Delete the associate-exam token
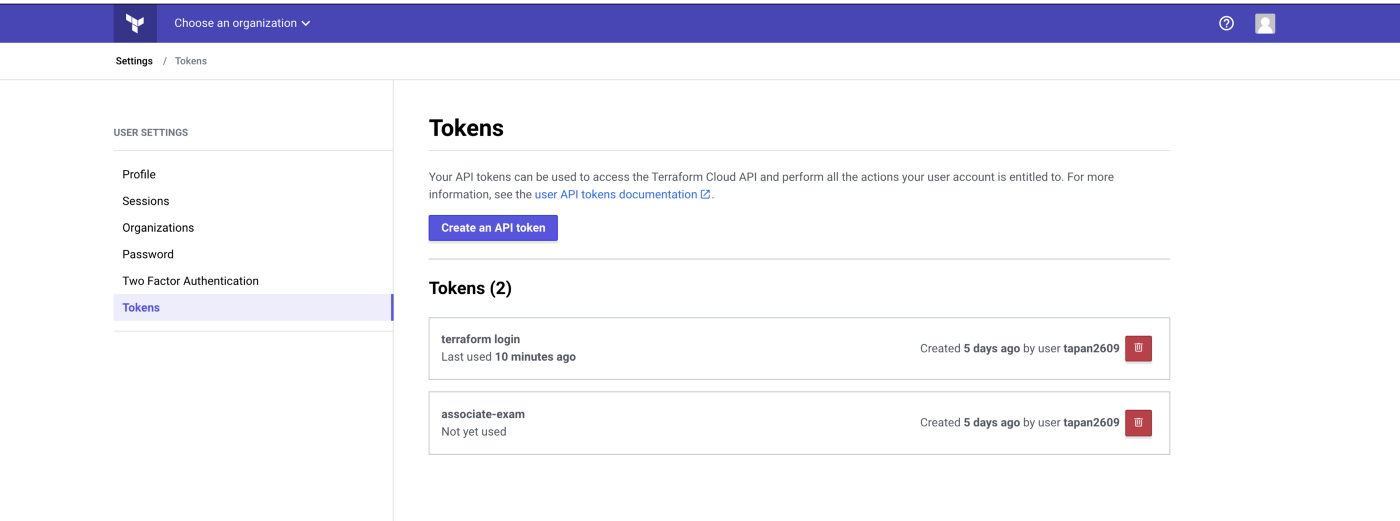The image size is (1400, 521). 1138,423
